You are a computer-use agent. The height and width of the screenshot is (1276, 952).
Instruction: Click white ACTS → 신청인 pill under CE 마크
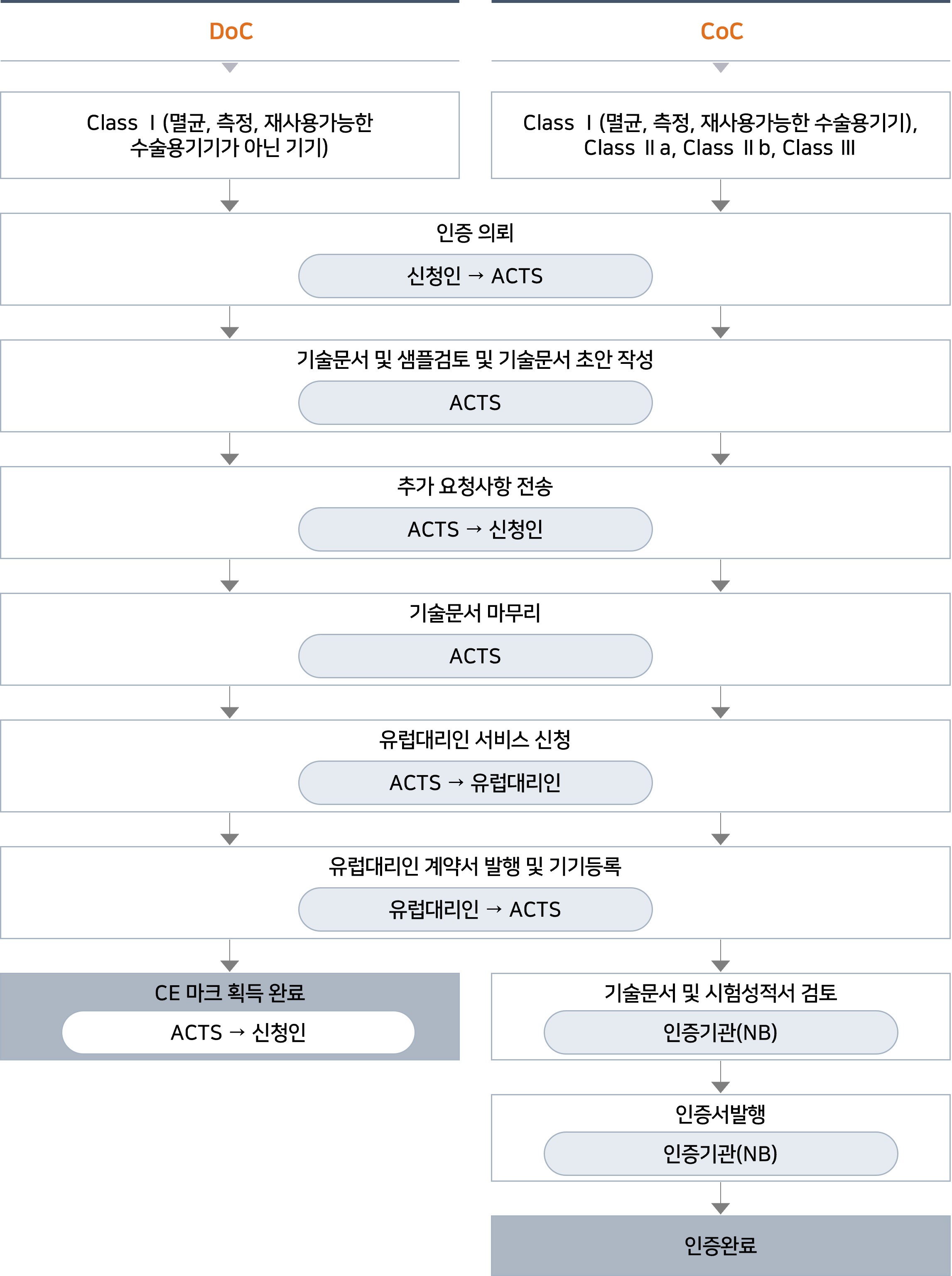coord(238,1032)
